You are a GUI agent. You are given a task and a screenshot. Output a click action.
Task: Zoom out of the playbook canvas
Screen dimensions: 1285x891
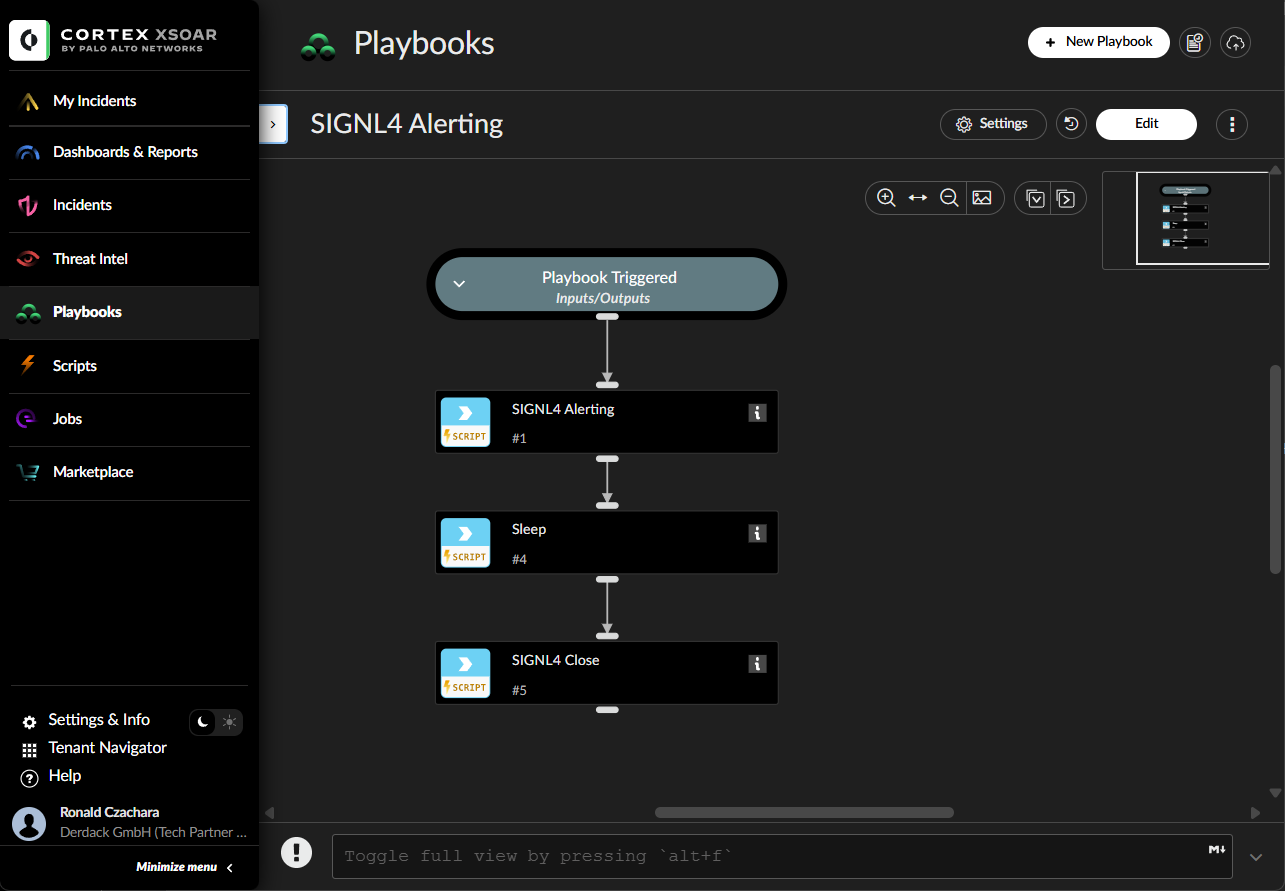950,198
